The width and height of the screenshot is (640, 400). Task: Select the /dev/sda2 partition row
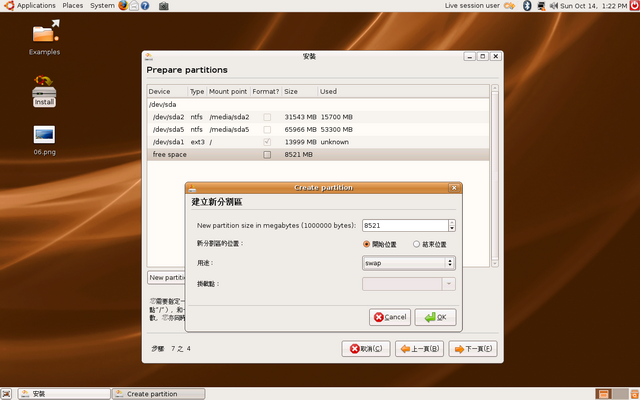pos(318,117)
